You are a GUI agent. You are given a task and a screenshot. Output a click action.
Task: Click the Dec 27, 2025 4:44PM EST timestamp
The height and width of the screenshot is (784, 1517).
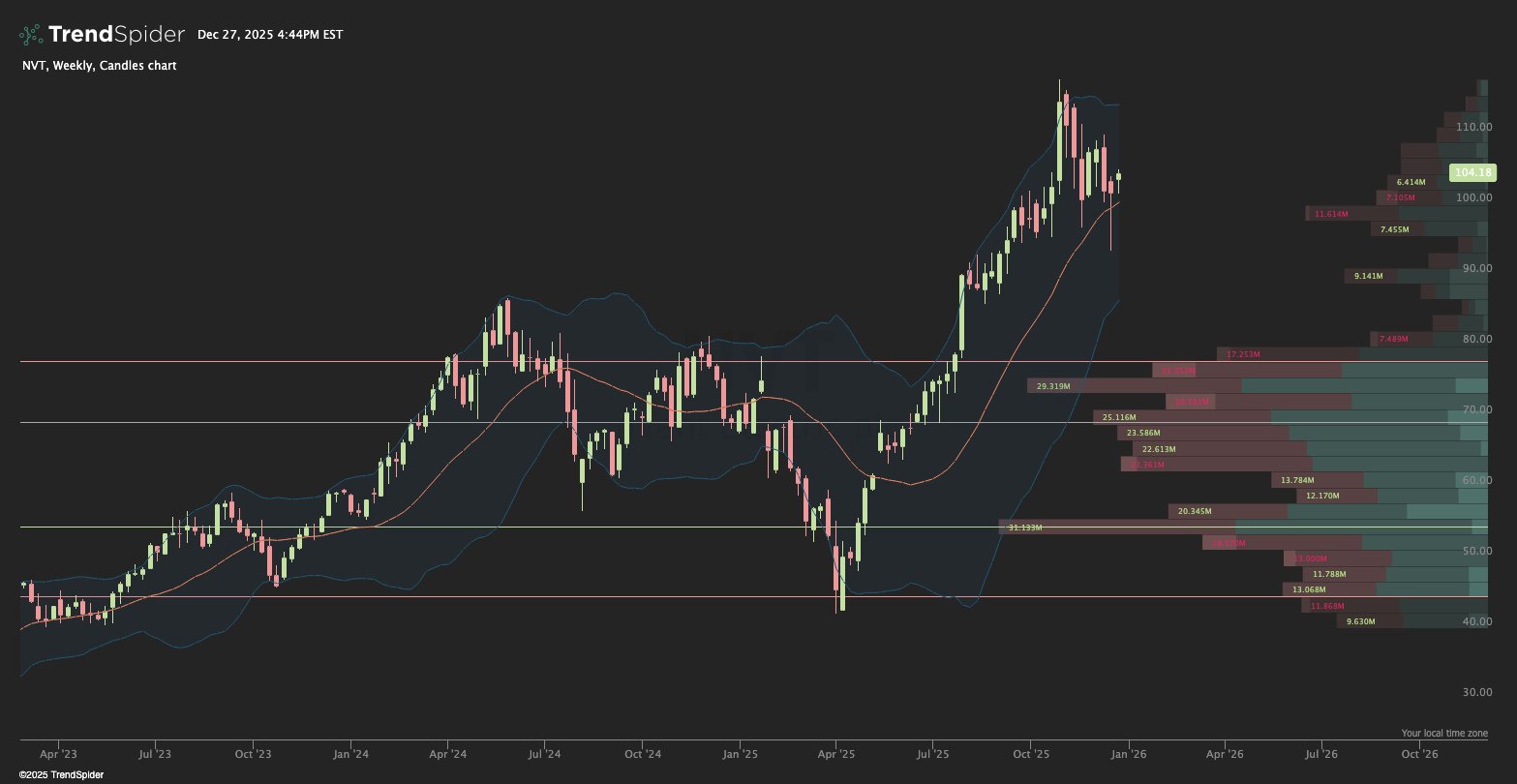(270, 35)
